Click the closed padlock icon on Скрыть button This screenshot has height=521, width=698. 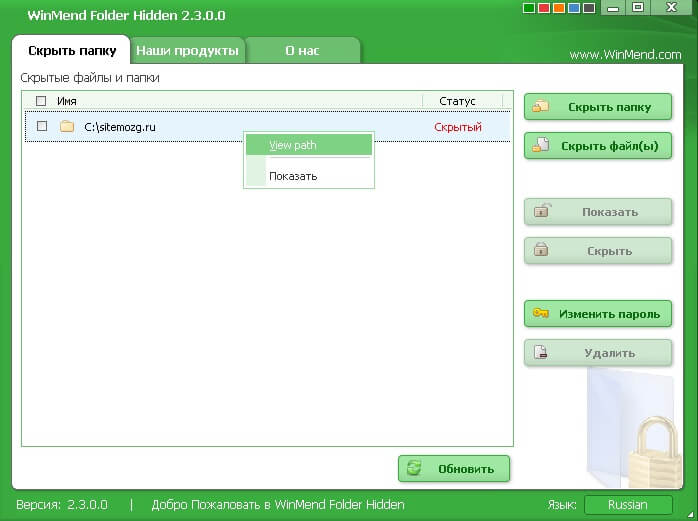pyautogui.click(x=541, y=251)
